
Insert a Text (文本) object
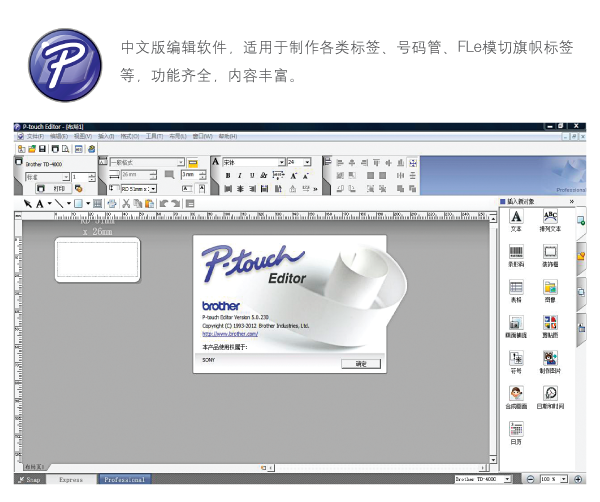coord(516,221)
